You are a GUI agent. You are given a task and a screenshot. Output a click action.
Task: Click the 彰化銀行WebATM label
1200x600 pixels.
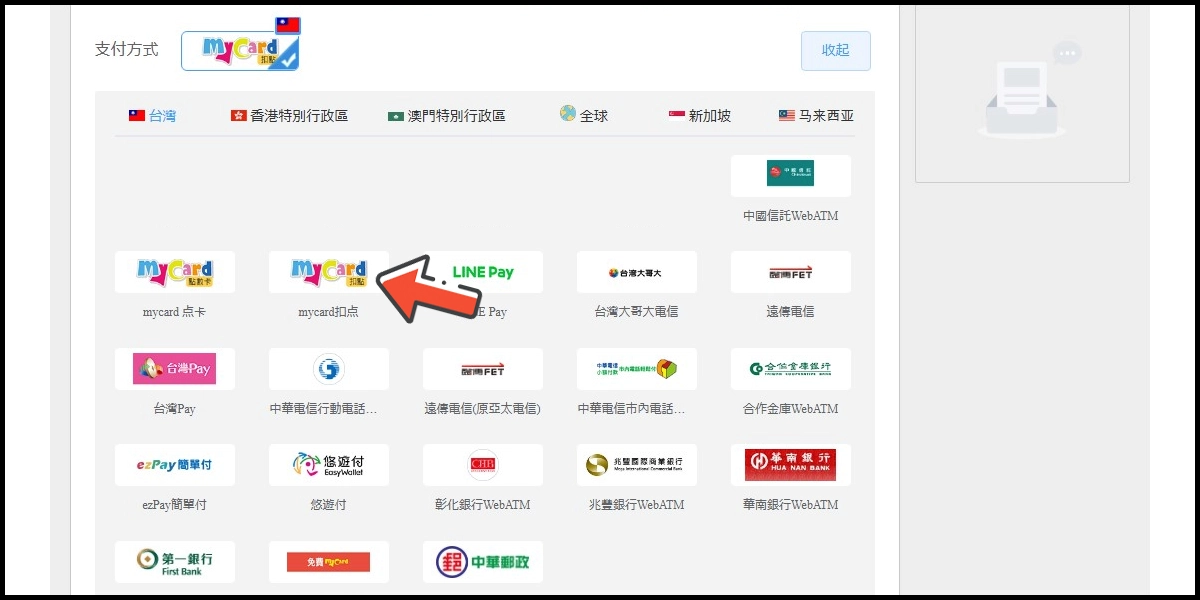[x=483, y=505]
